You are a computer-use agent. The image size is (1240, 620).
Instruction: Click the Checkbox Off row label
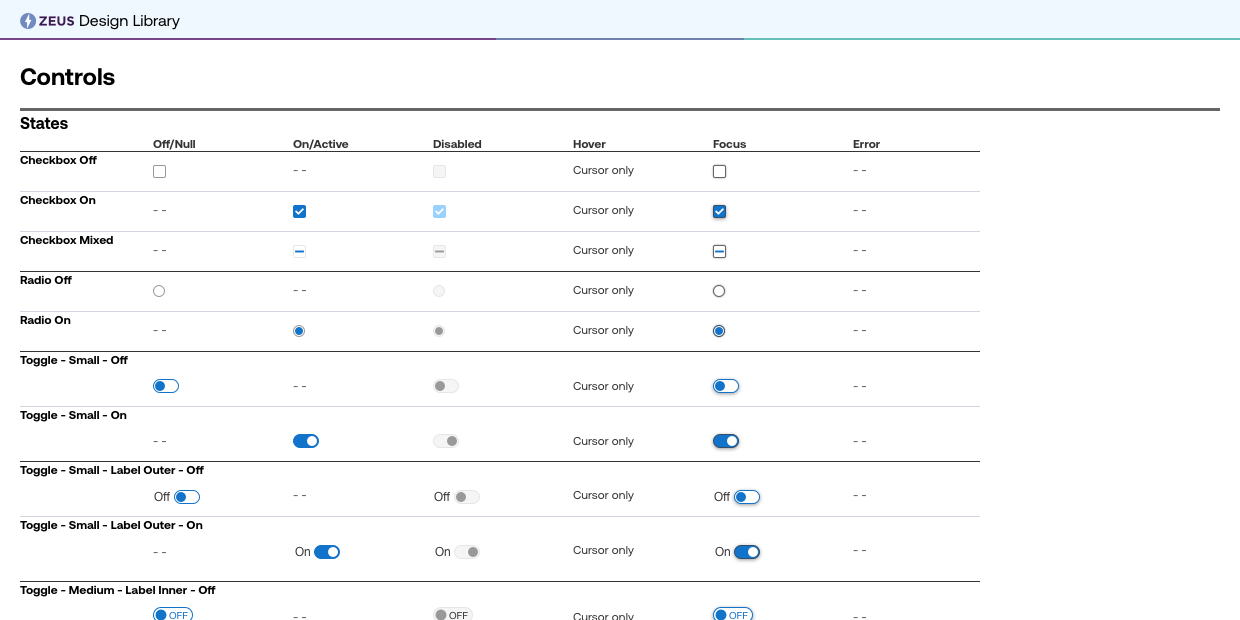click(x=58, y=160)
